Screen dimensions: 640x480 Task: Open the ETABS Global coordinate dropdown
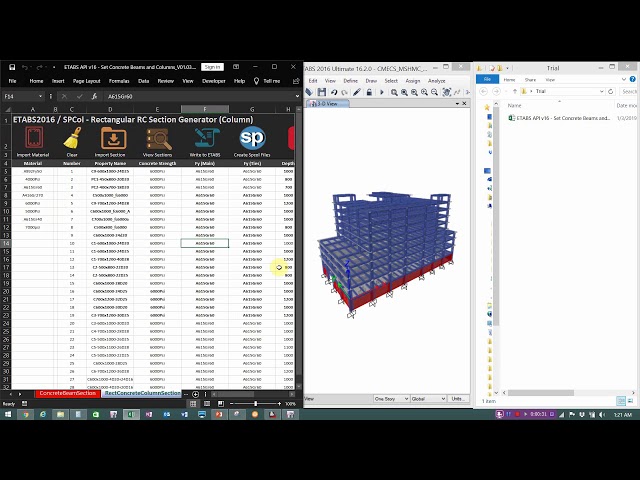[443, 399]
